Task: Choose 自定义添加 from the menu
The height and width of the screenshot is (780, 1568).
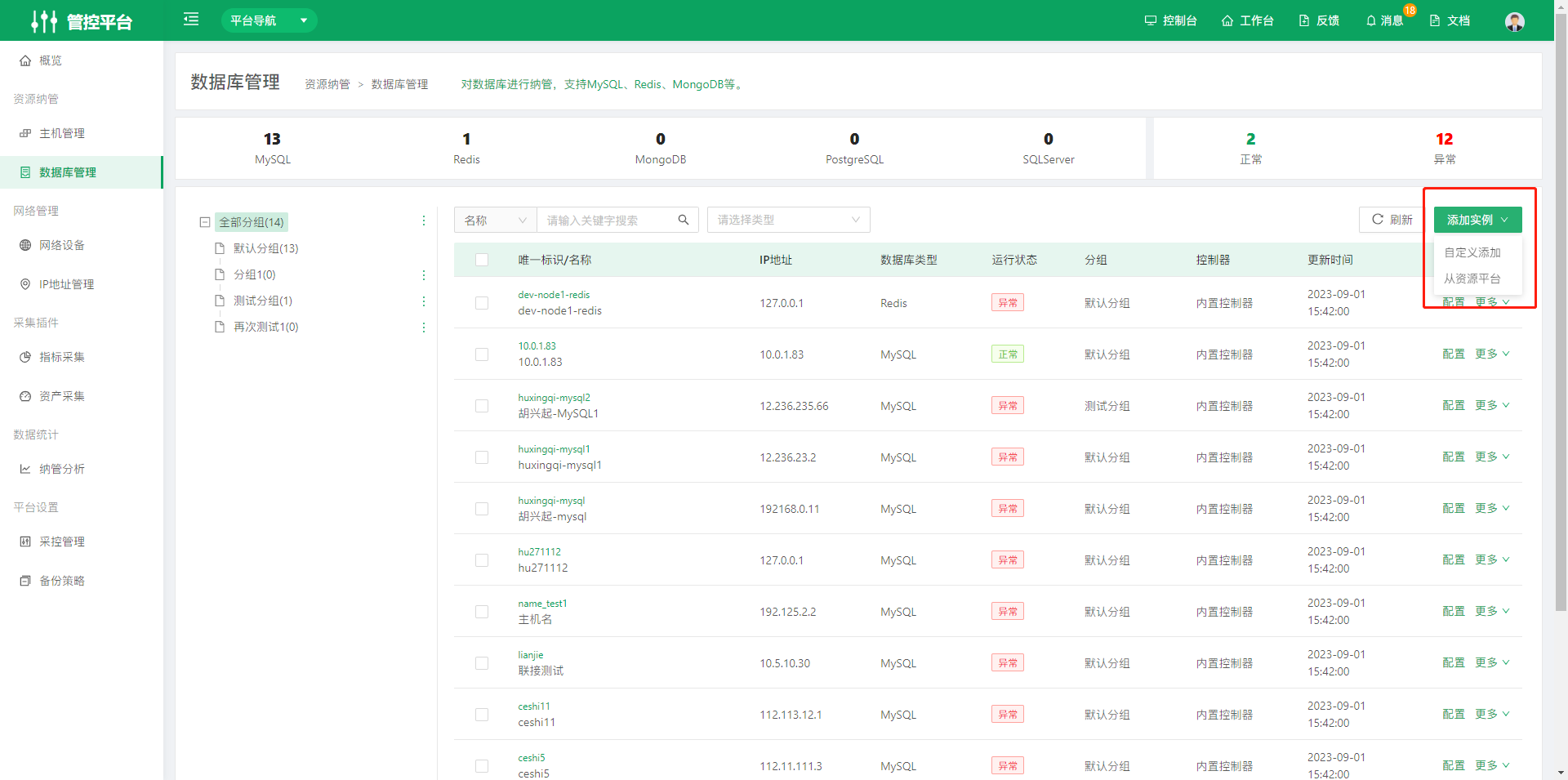Action: coord(1472,252)
